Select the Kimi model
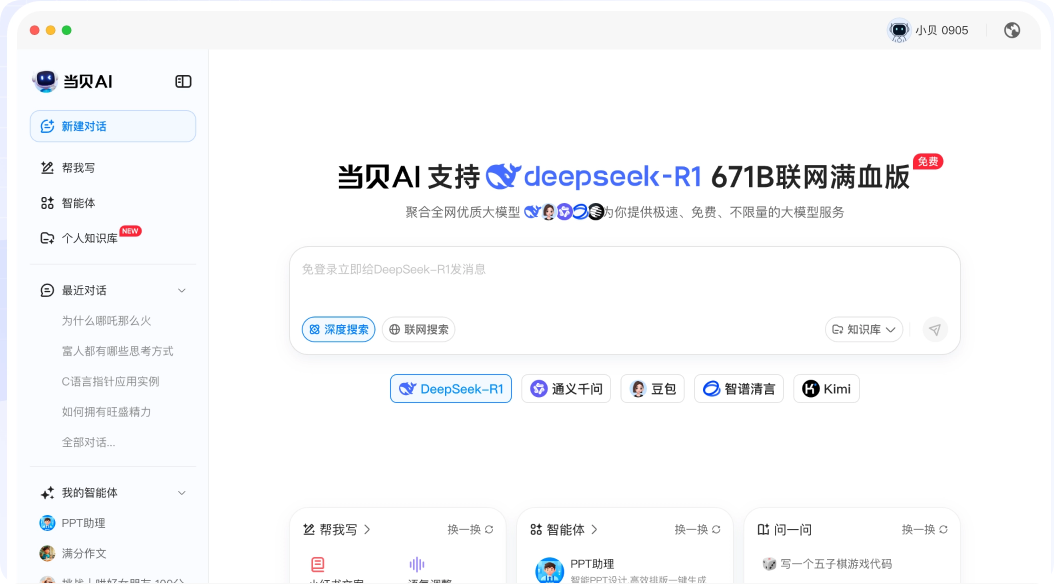1054x584 pixels. click(826, 388)
